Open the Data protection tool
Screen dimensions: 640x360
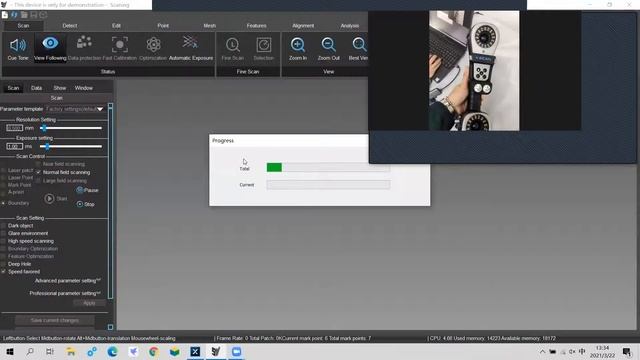(x=84, y=43)
